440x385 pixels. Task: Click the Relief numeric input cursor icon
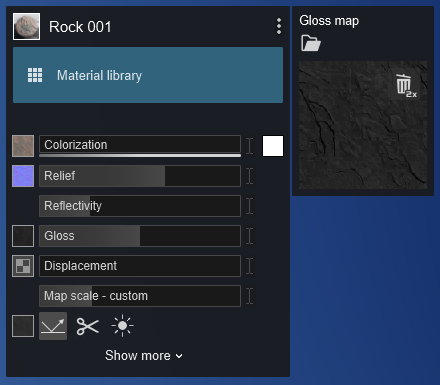click(x=250, y=176)
